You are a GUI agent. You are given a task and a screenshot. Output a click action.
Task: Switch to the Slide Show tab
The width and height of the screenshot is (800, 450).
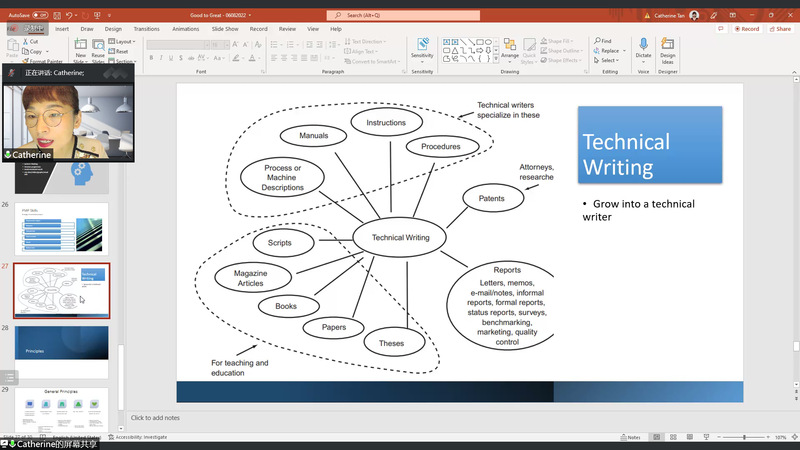pos(225,29)
